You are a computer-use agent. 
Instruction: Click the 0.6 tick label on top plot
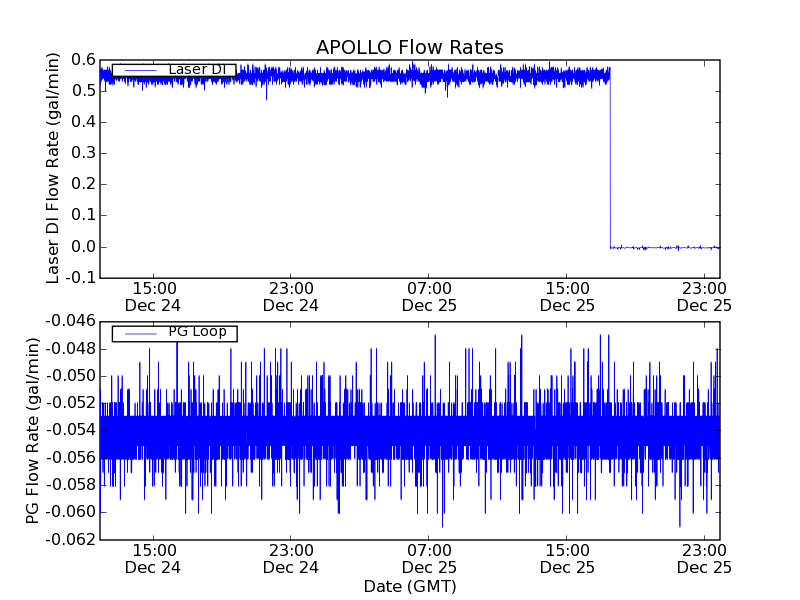tap(83, 60)
